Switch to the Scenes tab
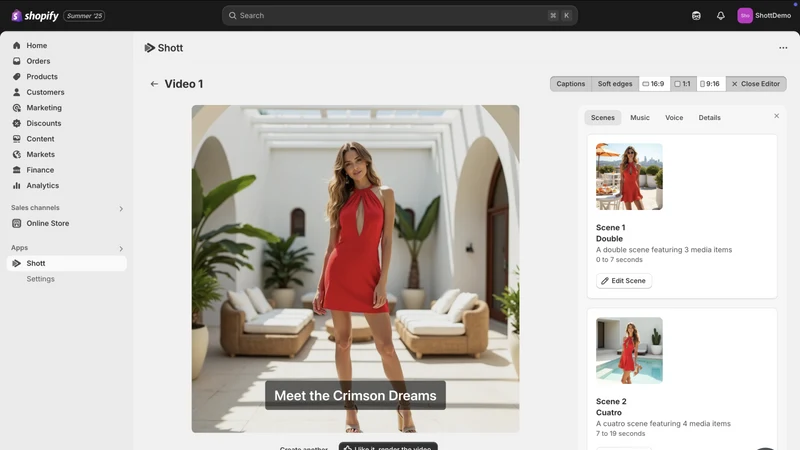 (603, 117)
